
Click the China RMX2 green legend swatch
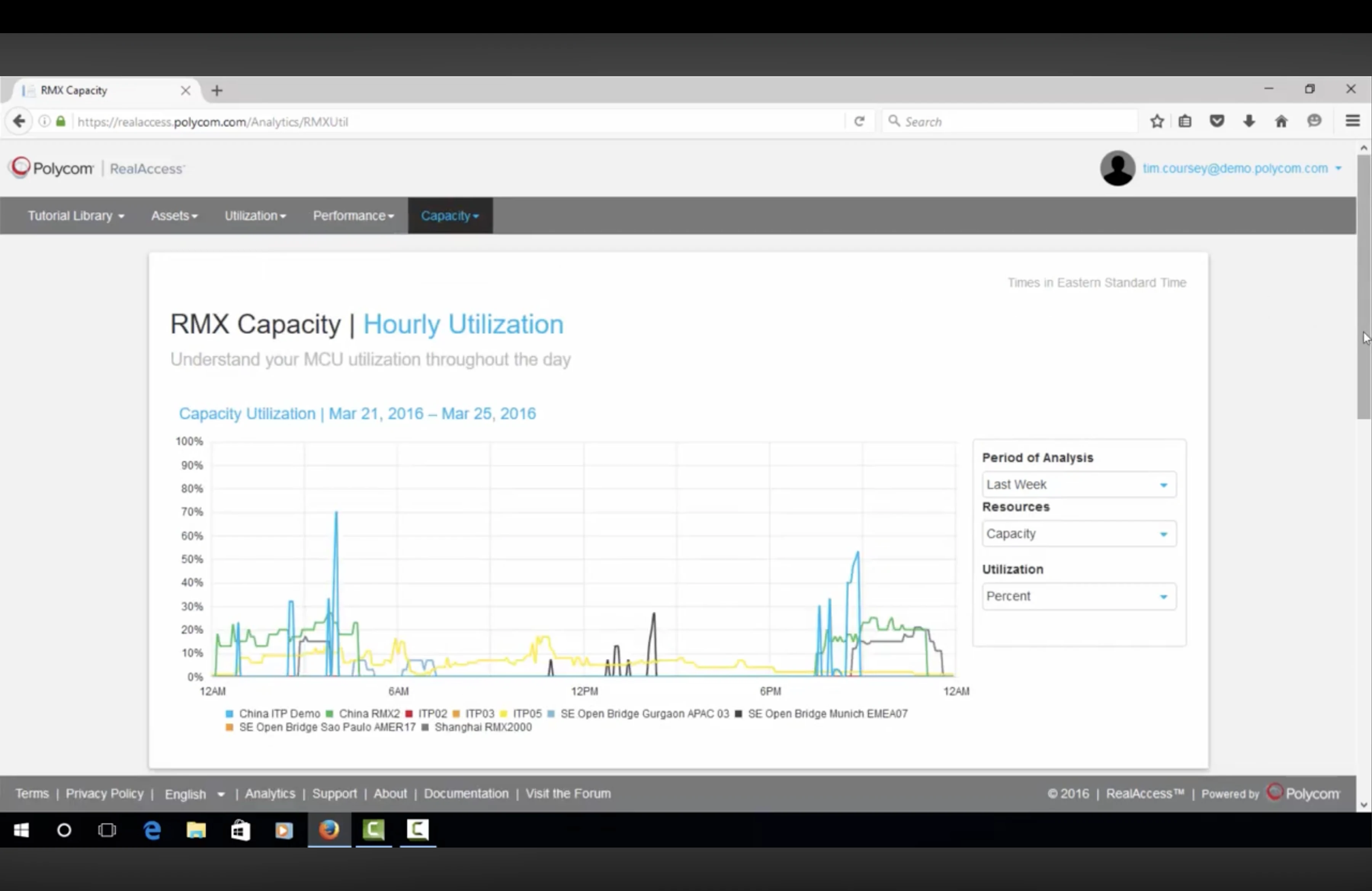click(330, 713)
